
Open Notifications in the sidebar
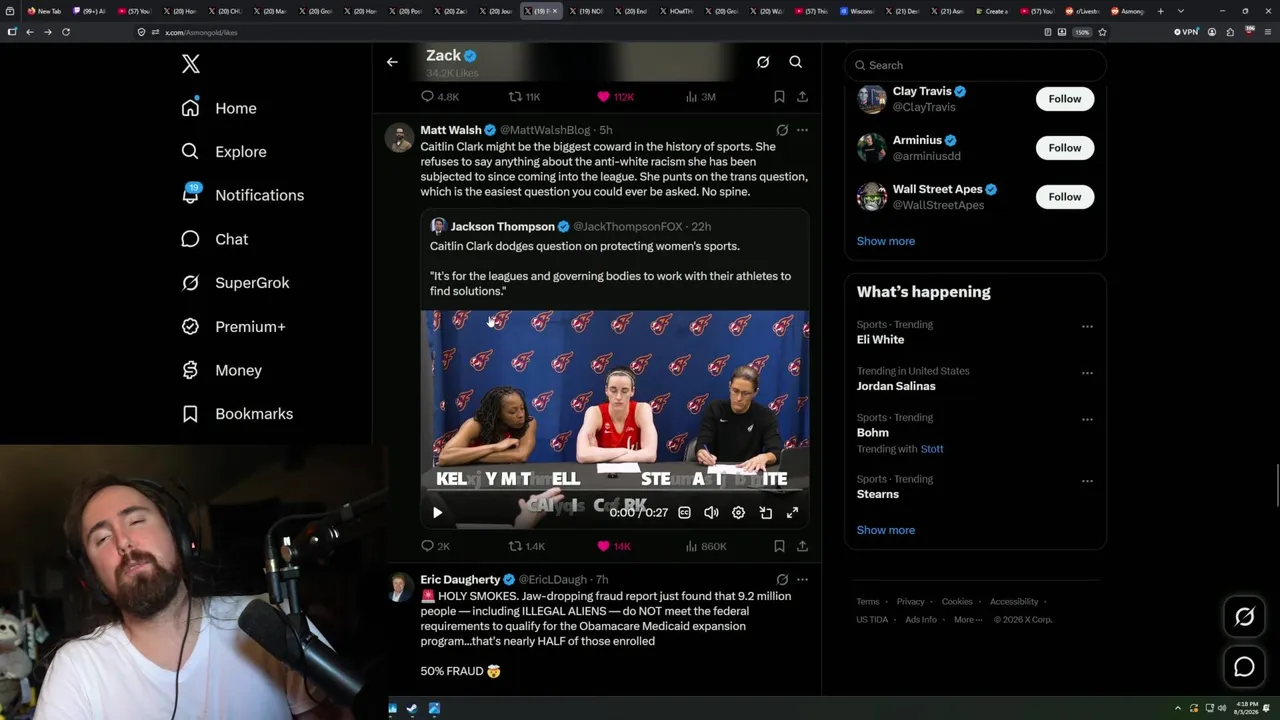pyautogui.click(x=243, y=195)
